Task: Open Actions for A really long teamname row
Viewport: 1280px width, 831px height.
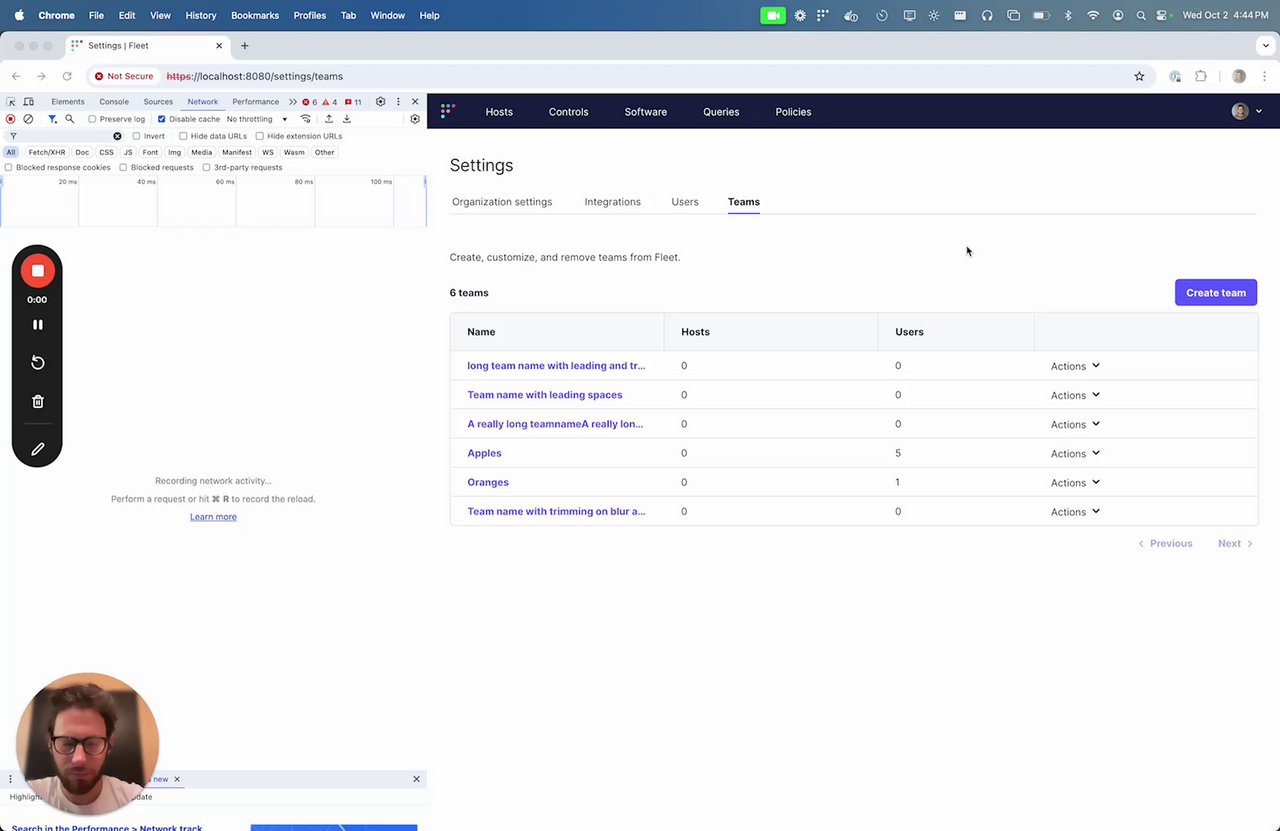Action: pyautogui.click(x=1075, y=424)
